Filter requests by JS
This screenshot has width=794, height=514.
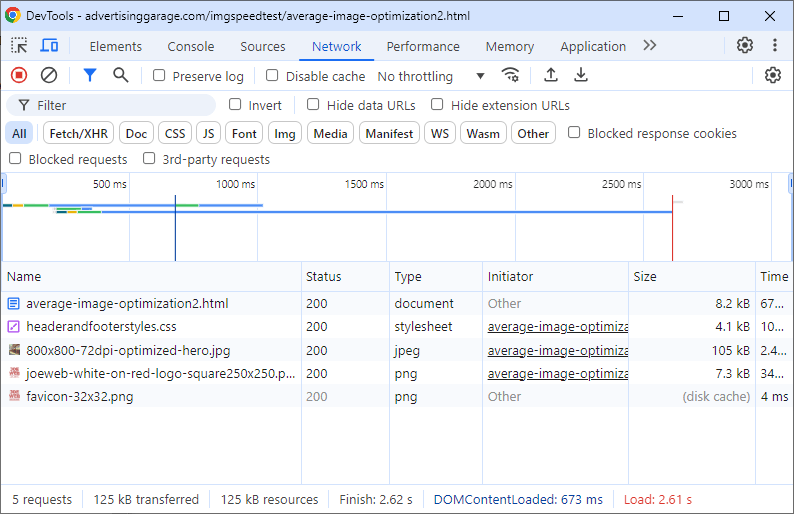[x=209, y=134]
